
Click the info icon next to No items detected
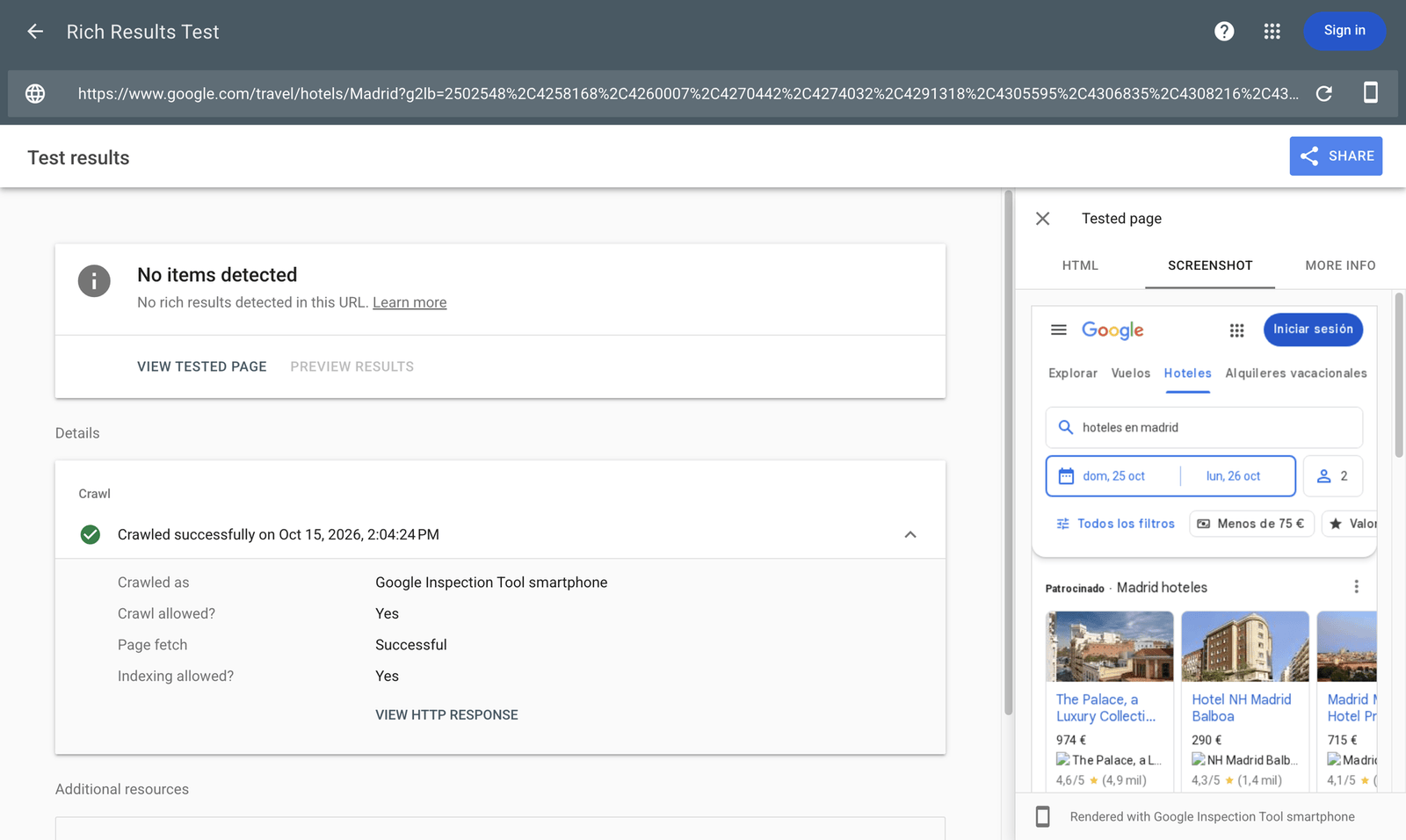94,281
